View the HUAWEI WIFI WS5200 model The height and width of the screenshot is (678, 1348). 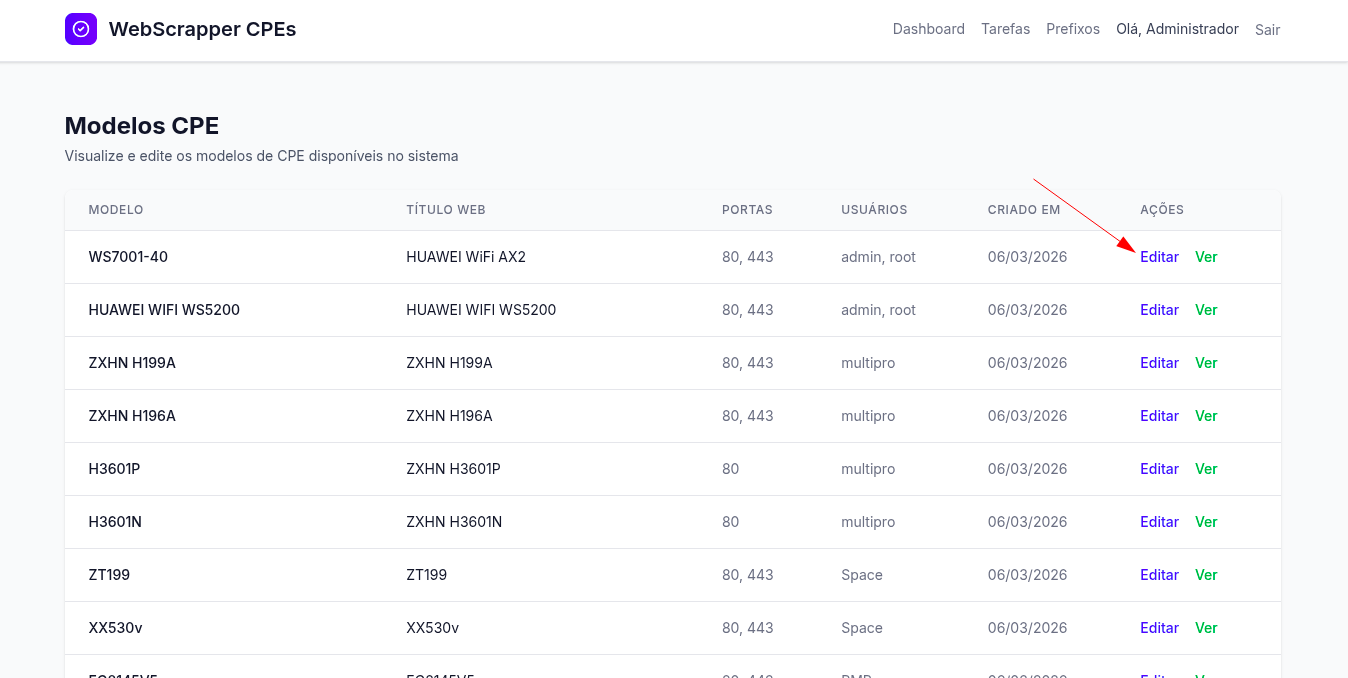pyautogui.click(x=1206, y=310)
